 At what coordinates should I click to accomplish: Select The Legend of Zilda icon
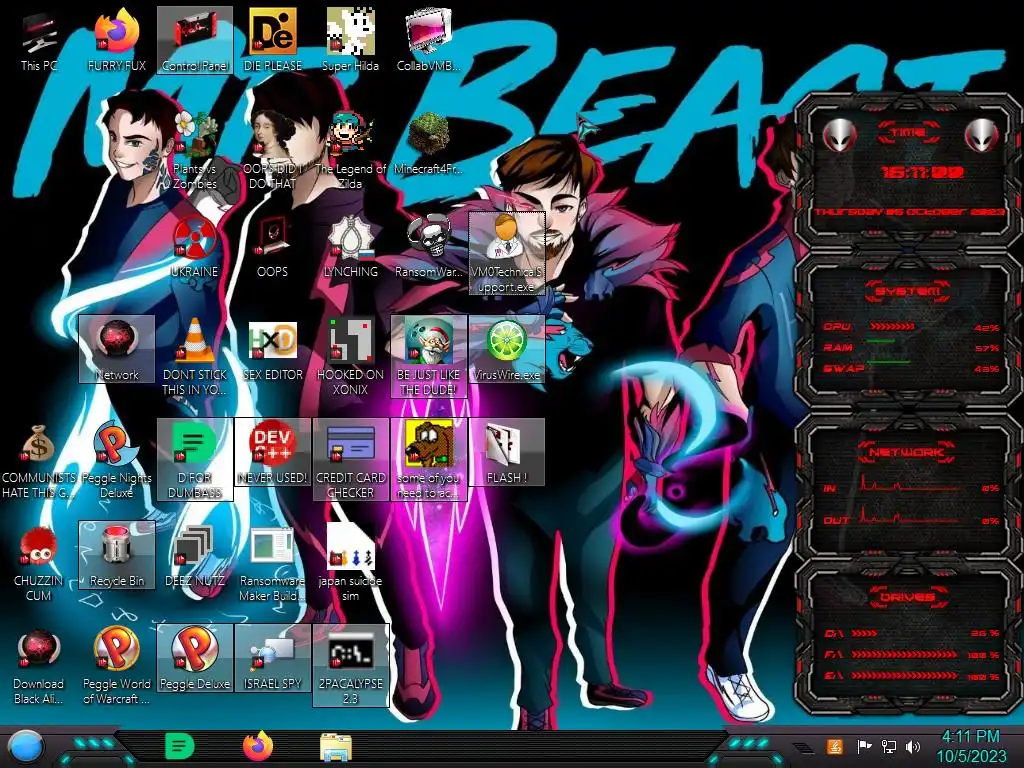[x=350, y=150]
